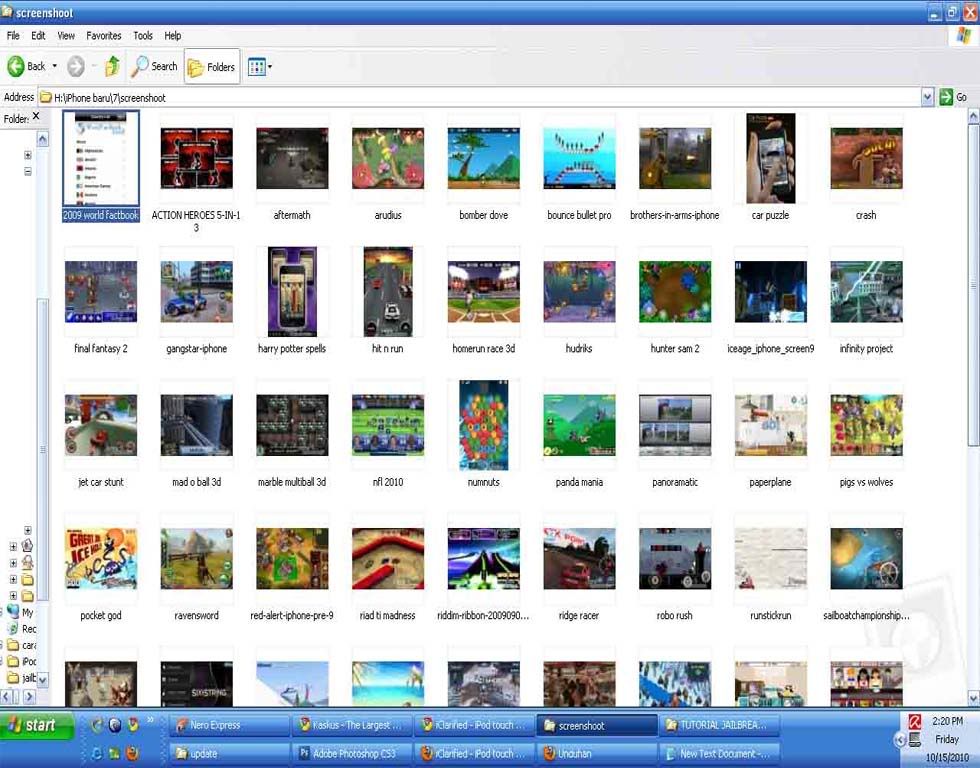
Task: Click the folder tree's scroll-down arrow
Action: [42, 679]
